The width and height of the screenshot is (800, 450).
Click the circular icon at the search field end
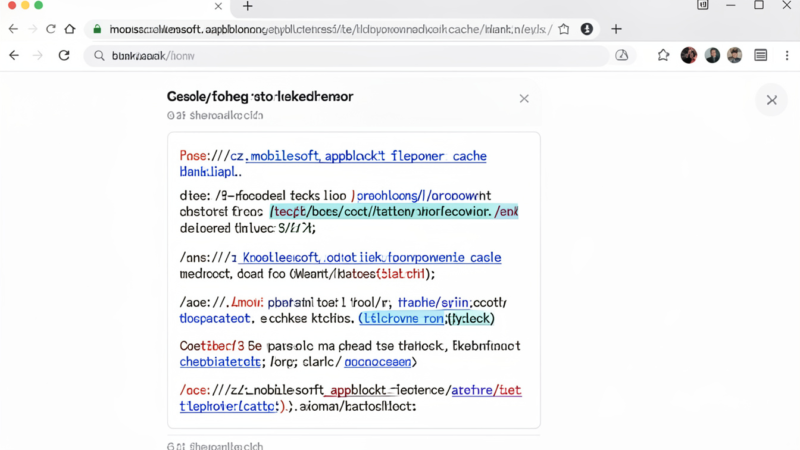(x=621, y=55)
